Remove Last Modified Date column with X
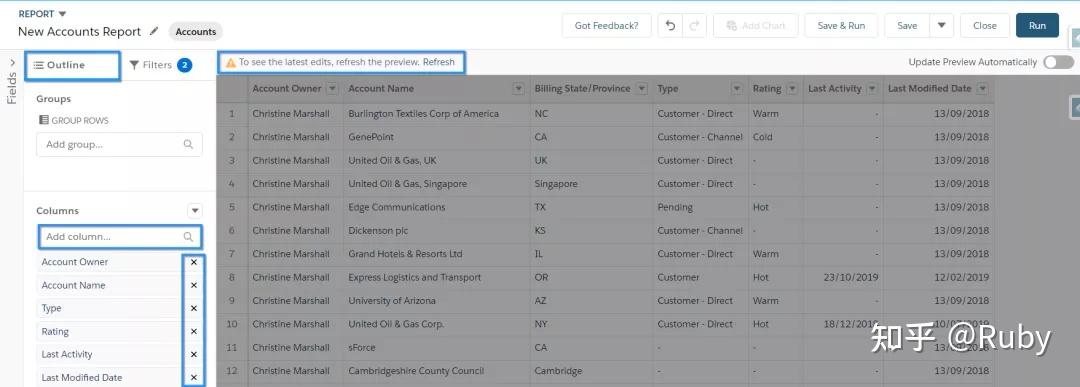1080x387 pixels. [x=194, y=377]
